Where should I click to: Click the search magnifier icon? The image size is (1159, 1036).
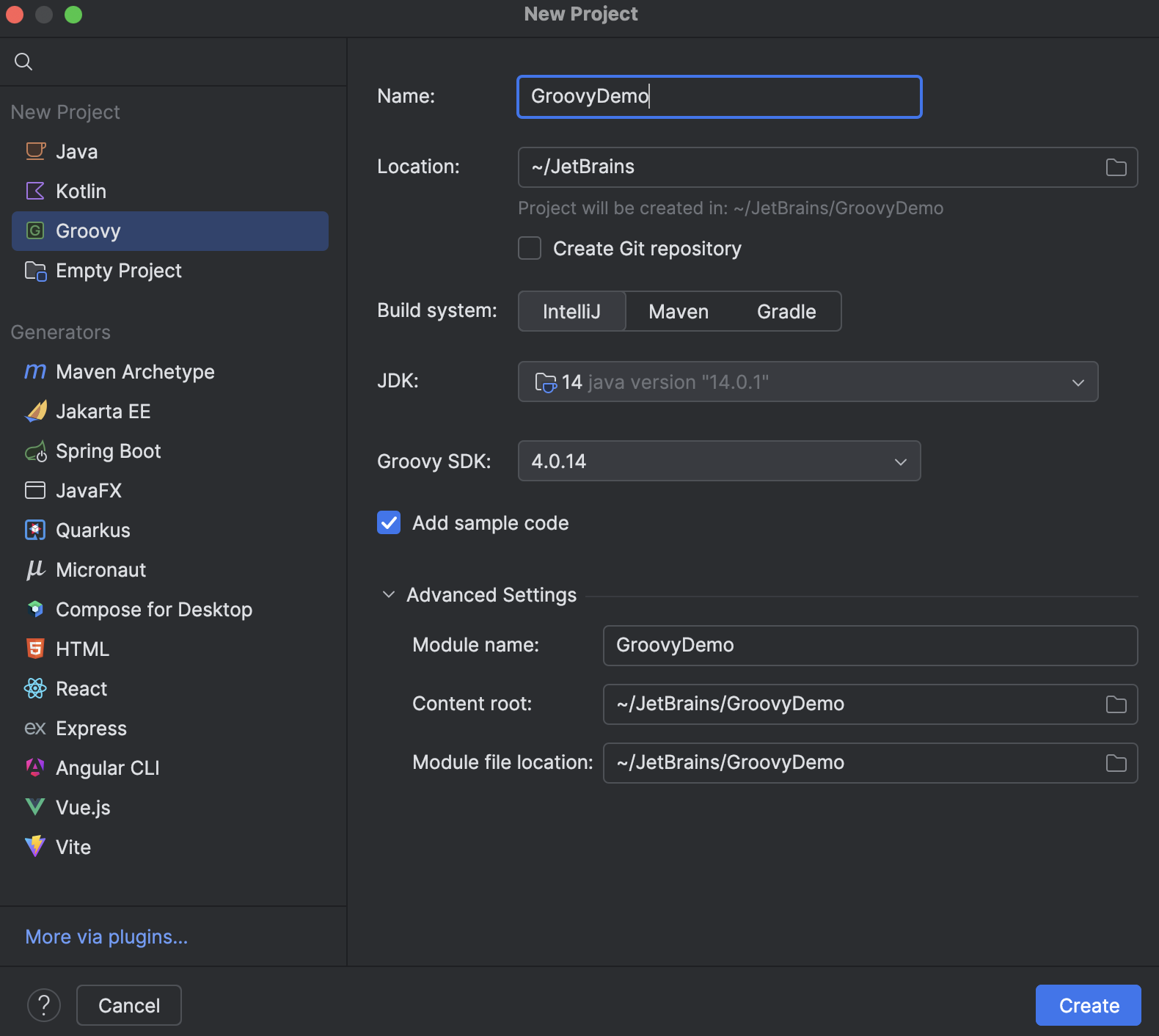click(23, 62)
